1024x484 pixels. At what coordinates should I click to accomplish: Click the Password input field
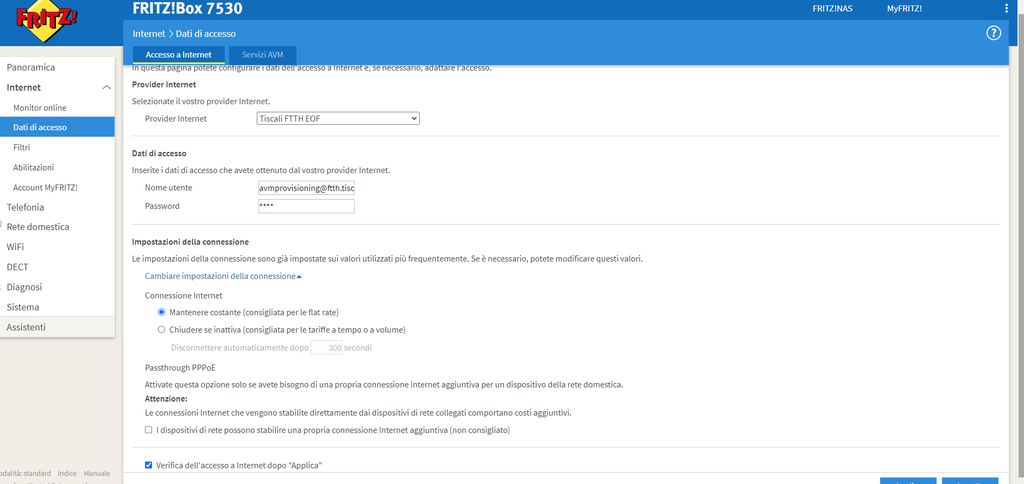[306, 206]
